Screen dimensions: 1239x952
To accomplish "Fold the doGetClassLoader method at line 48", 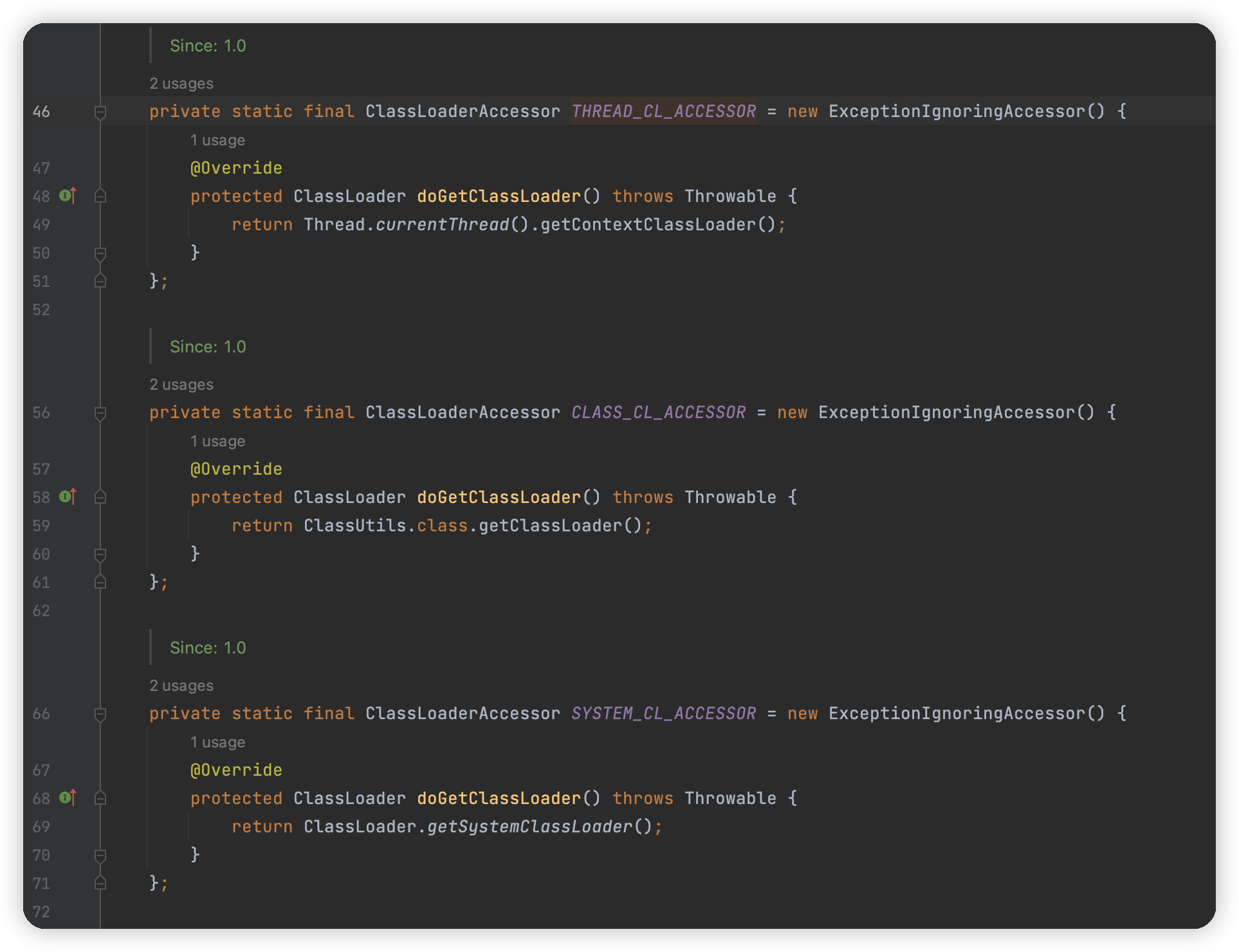I will 100,196.
